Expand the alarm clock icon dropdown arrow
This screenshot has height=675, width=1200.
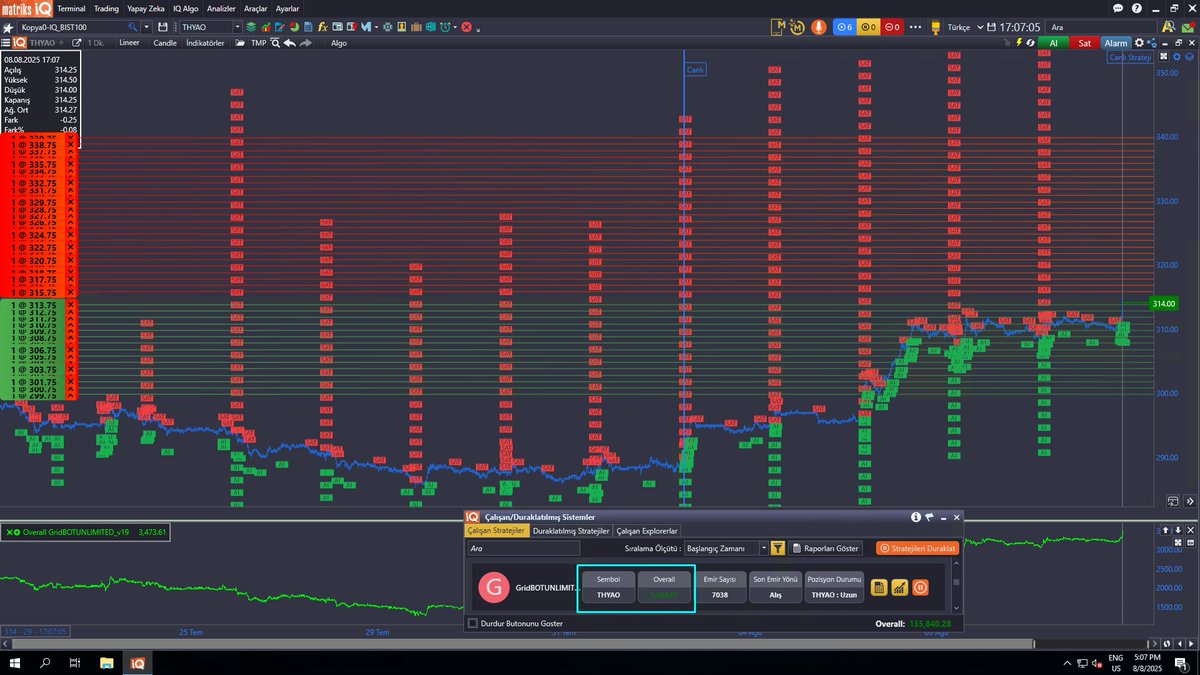pyautogui.click(x=456, y=27)
